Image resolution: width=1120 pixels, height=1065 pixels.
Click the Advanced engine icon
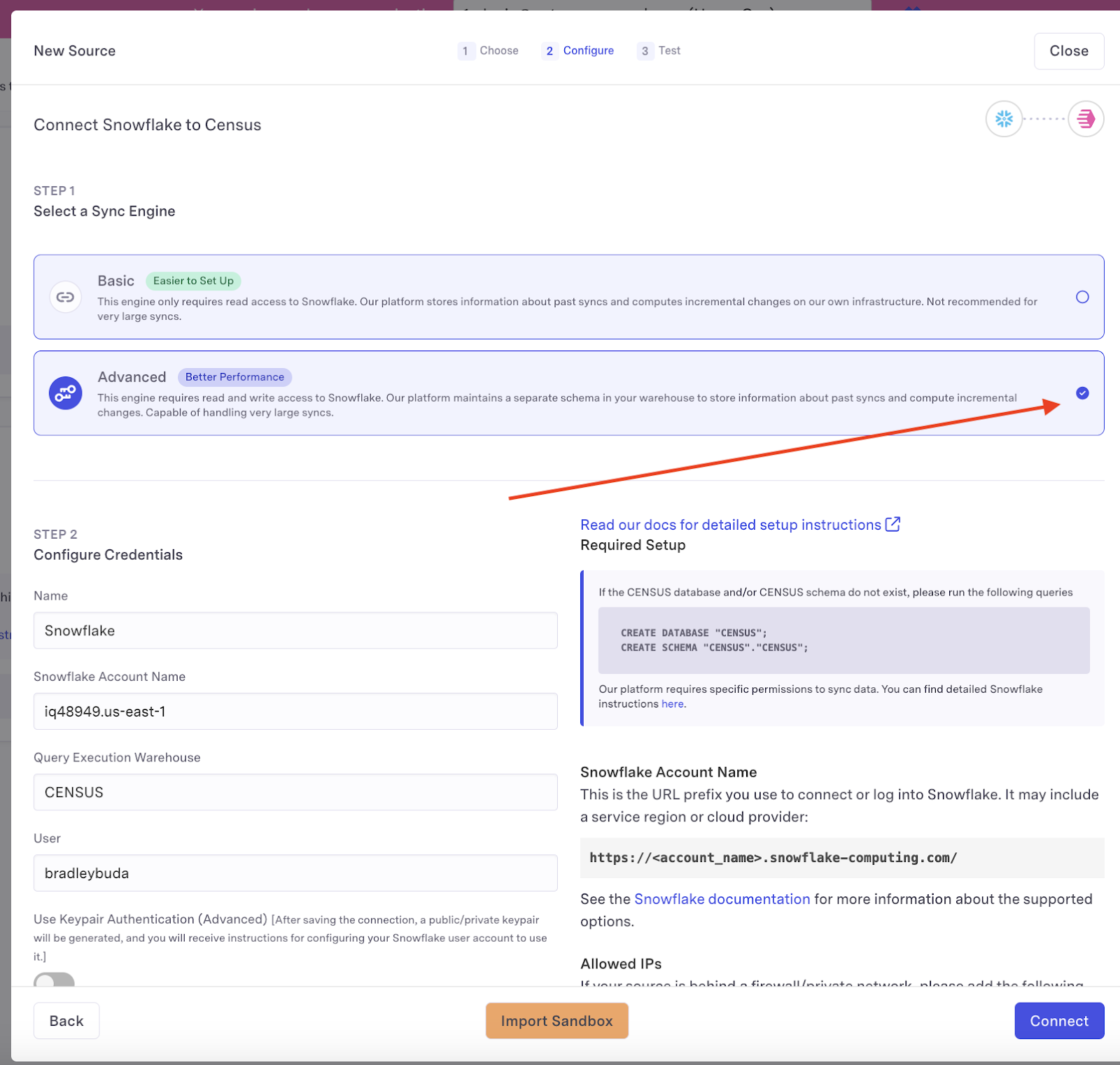click(x=65, y=393)
